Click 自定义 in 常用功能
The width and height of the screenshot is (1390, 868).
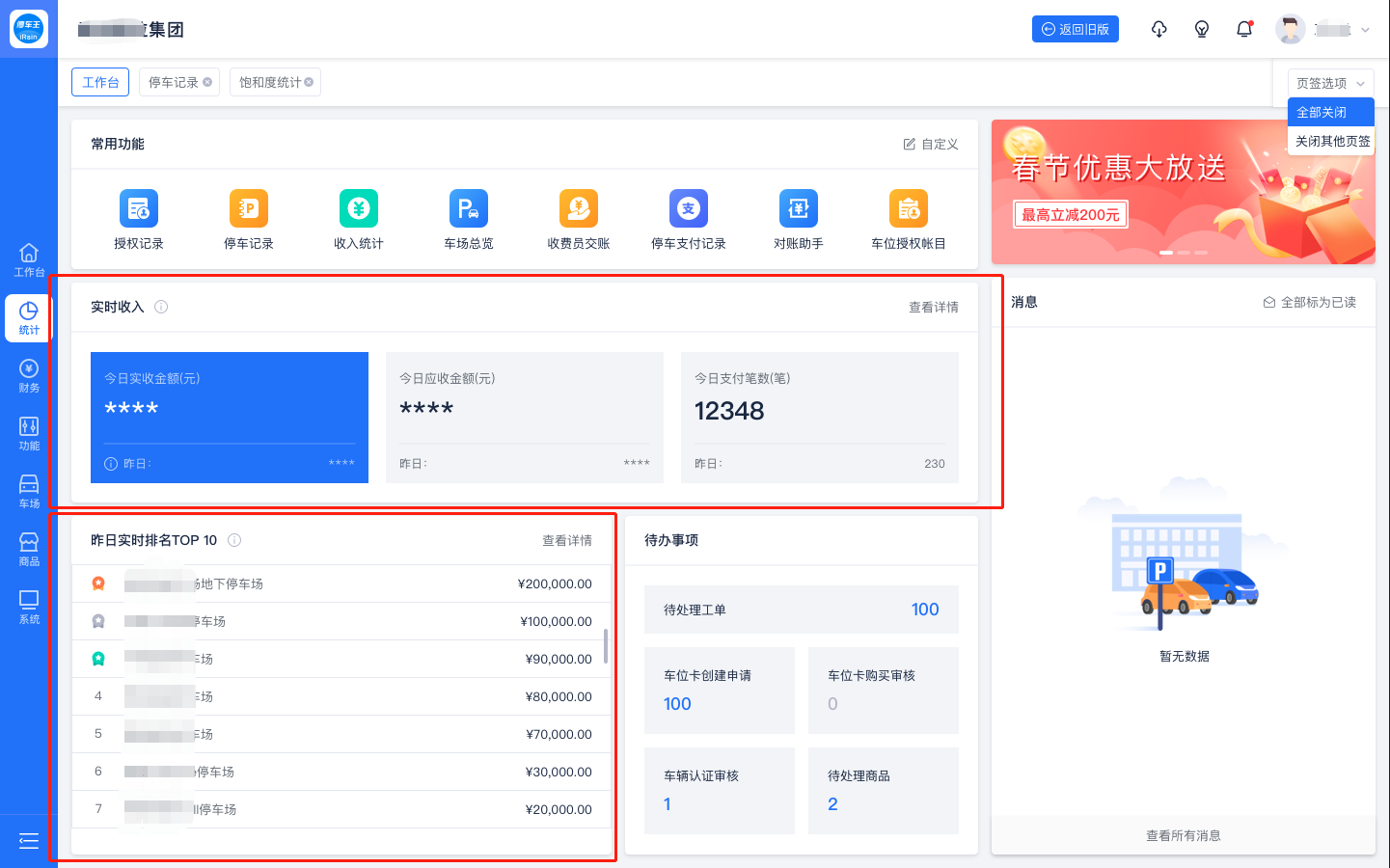pyautogui.click(x=931, y=144)
